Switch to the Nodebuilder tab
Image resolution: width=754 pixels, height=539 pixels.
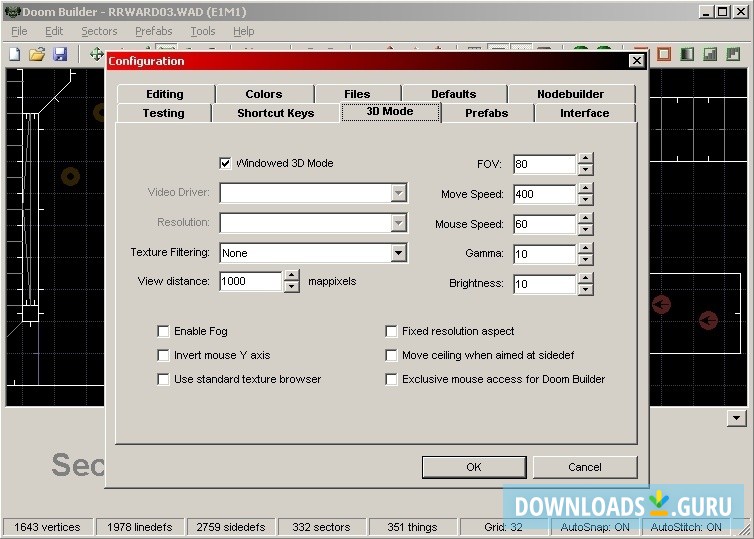point(571,94)
